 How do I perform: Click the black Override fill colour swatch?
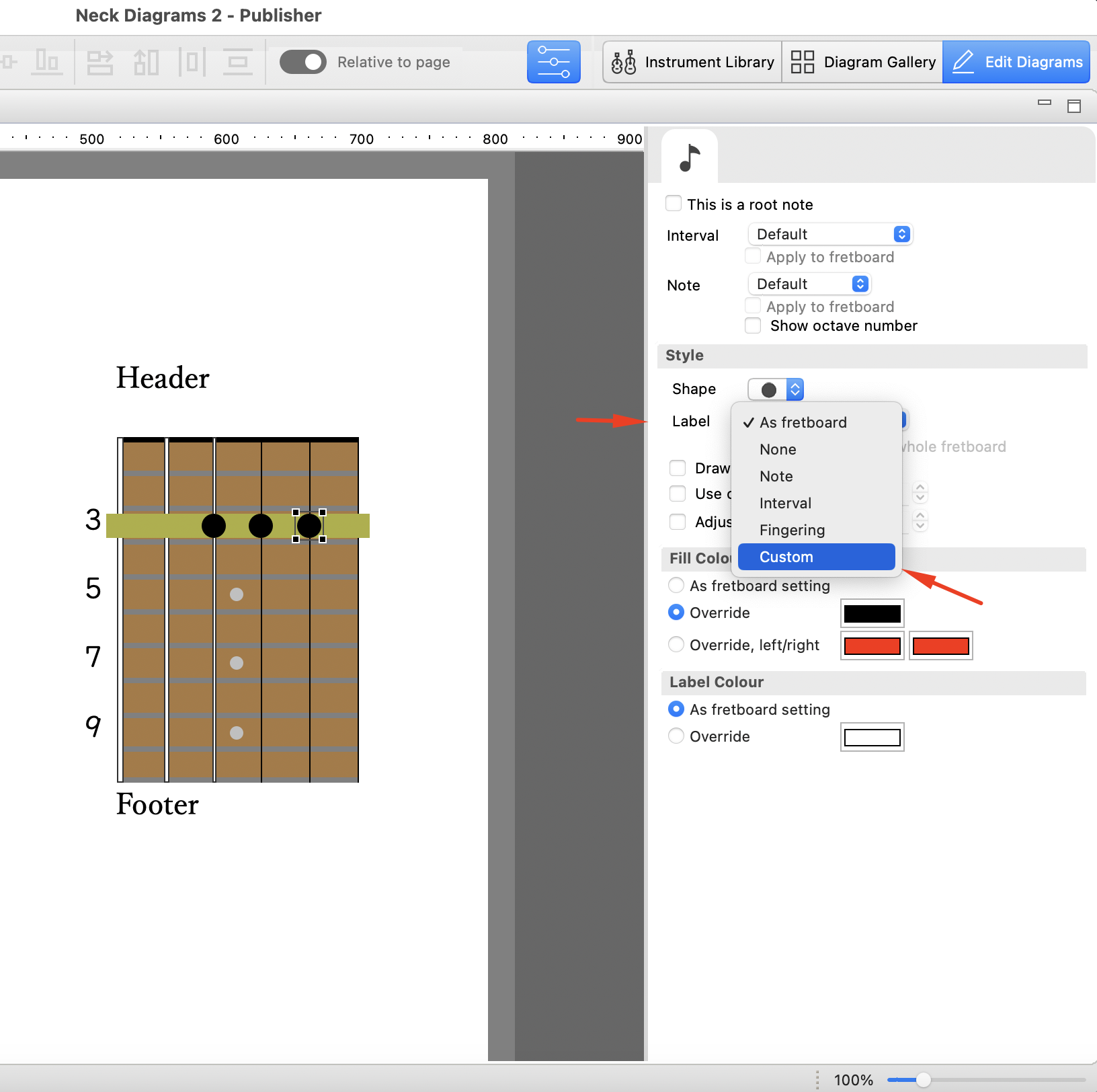872,613
